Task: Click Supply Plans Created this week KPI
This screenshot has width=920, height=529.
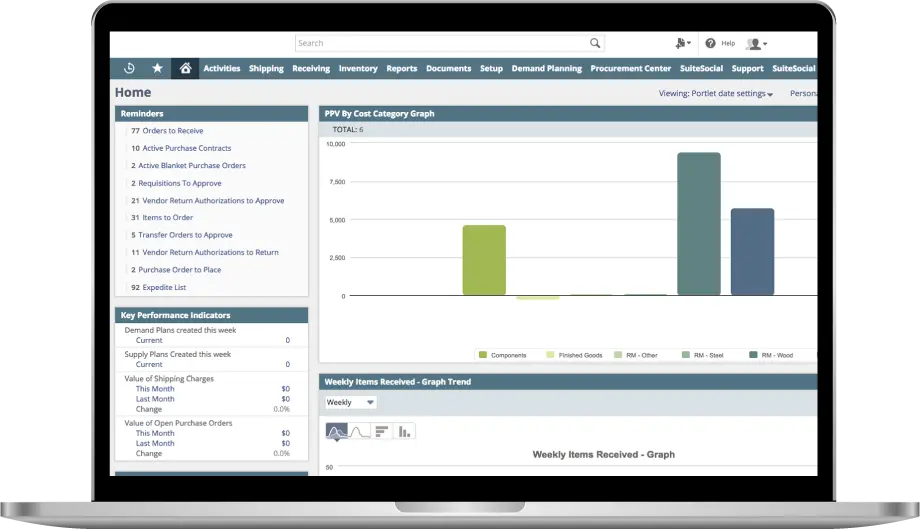Action: (x=178, y=354)
